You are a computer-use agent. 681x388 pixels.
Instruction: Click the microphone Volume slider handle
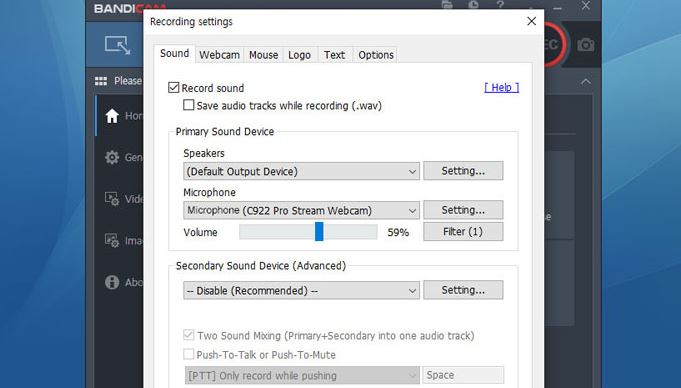pyautogui.click(x=319, y=232)
